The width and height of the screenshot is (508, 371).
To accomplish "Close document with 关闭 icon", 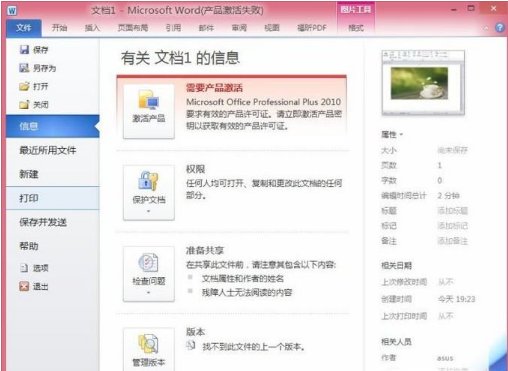I will [24, 105].
